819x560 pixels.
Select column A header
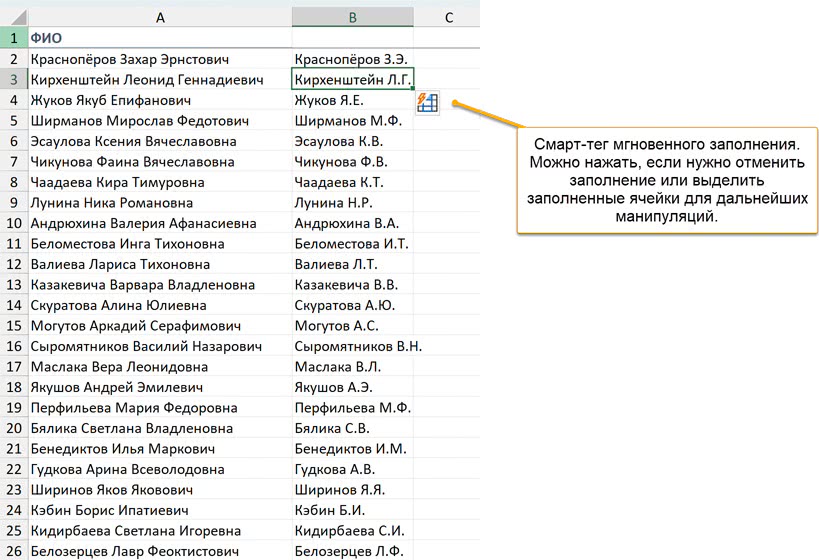tap(160, 17)
